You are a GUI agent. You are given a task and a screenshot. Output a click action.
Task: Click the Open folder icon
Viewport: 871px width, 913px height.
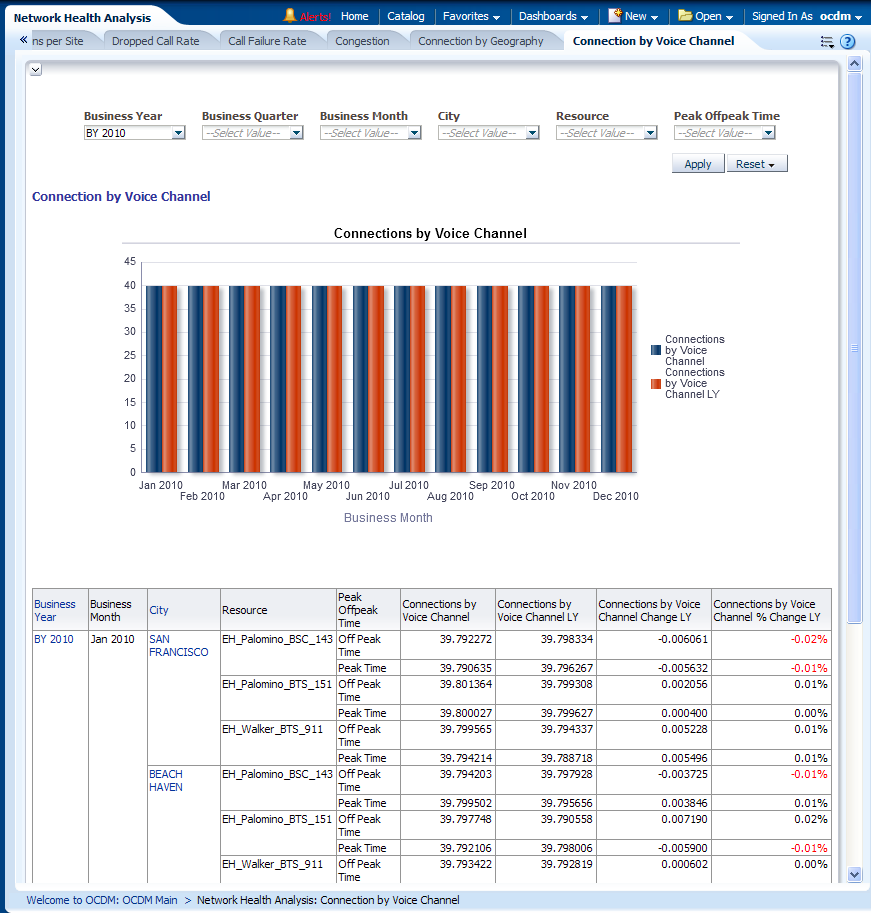point(685,16)
